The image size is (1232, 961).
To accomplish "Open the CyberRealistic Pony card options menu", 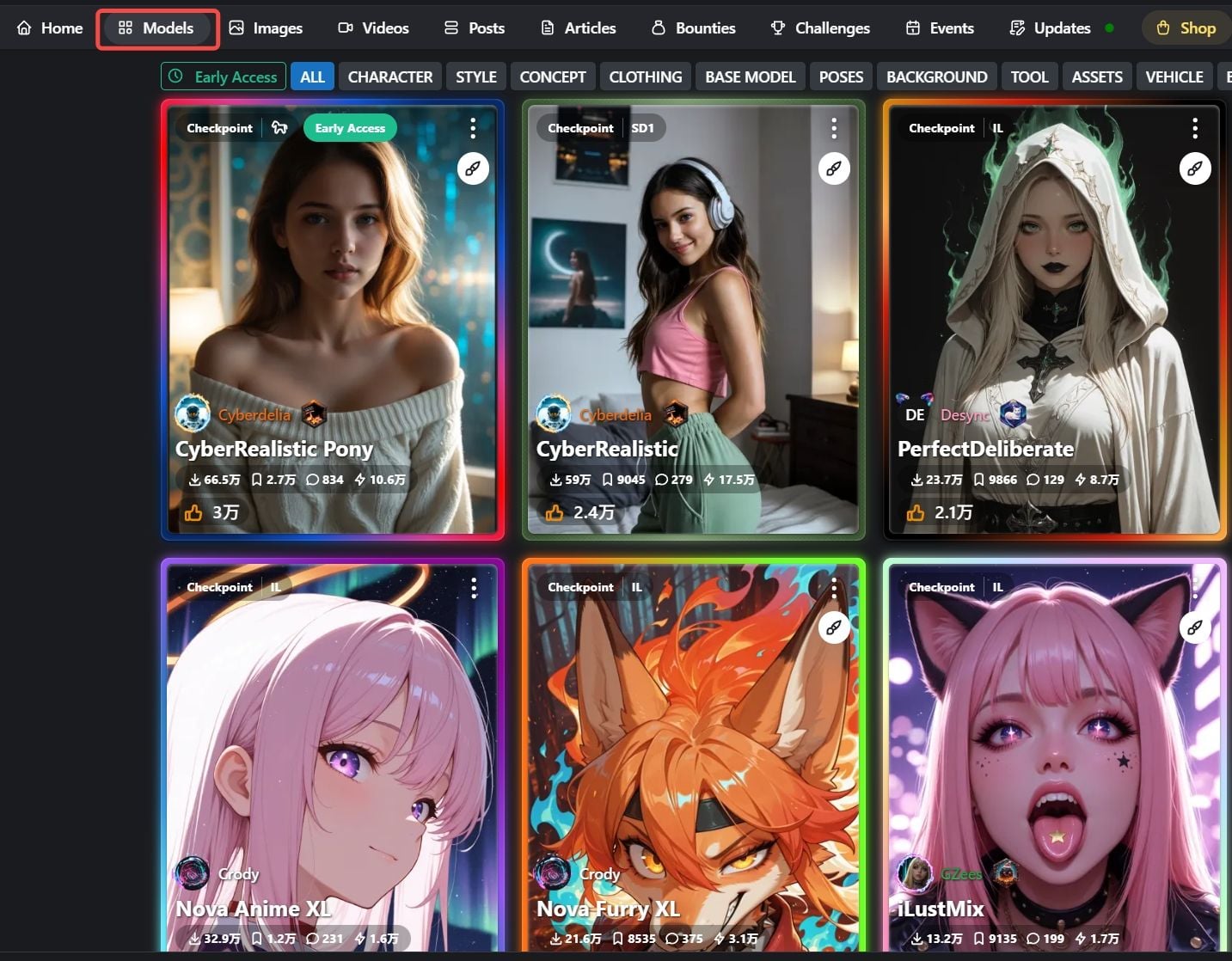I will pos(473,129).
